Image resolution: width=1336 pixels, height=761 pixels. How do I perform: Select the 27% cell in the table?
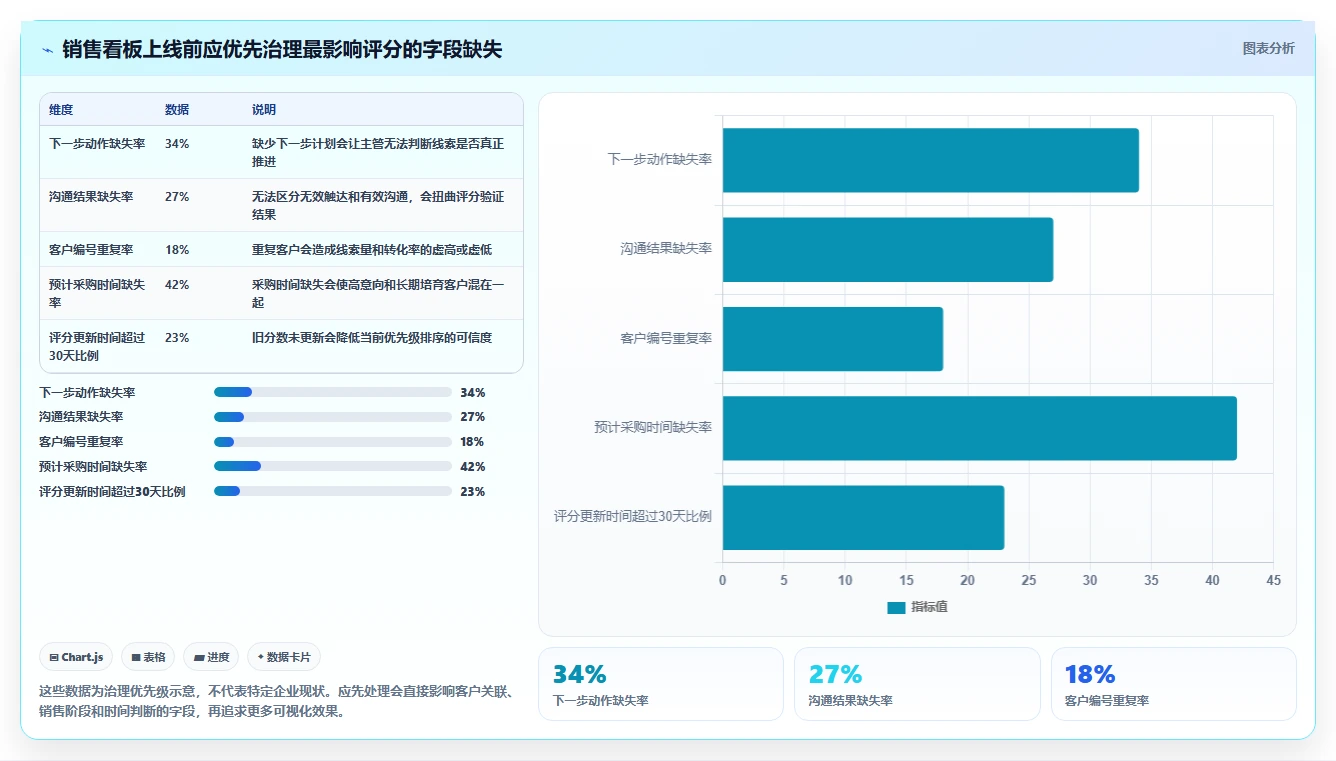(177, 197)
